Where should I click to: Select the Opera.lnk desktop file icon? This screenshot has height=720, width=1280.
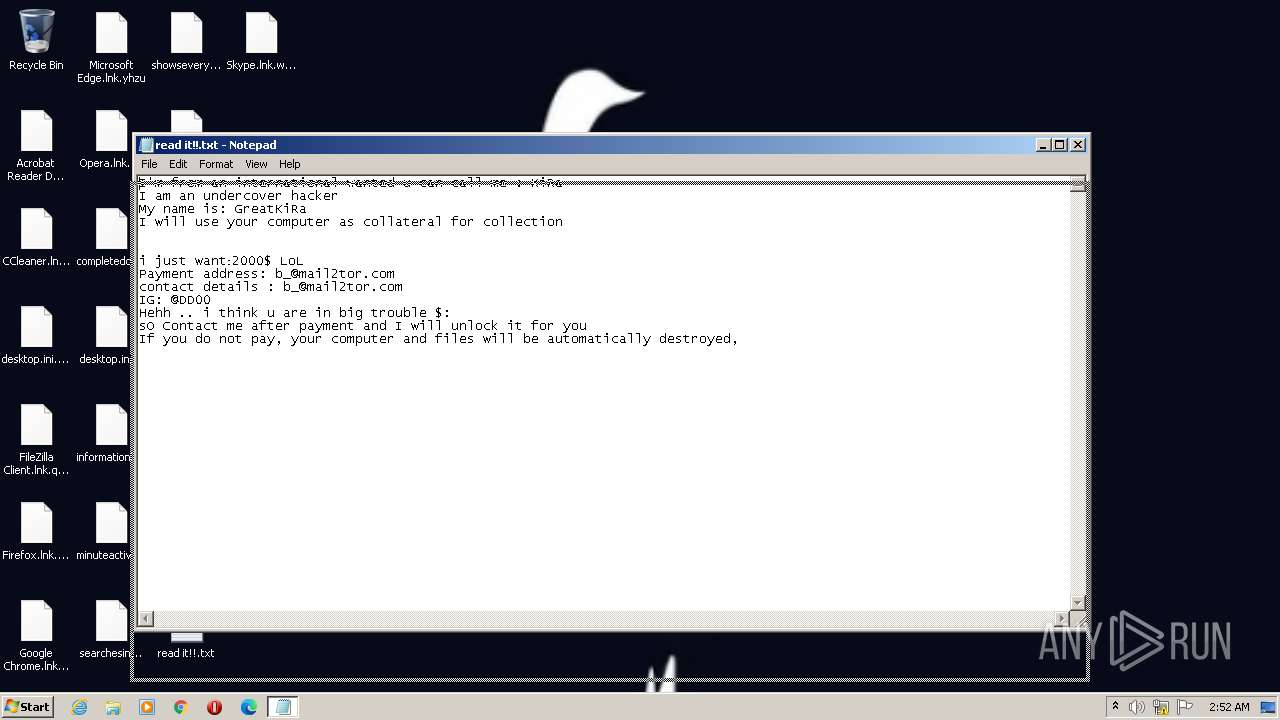105,139
